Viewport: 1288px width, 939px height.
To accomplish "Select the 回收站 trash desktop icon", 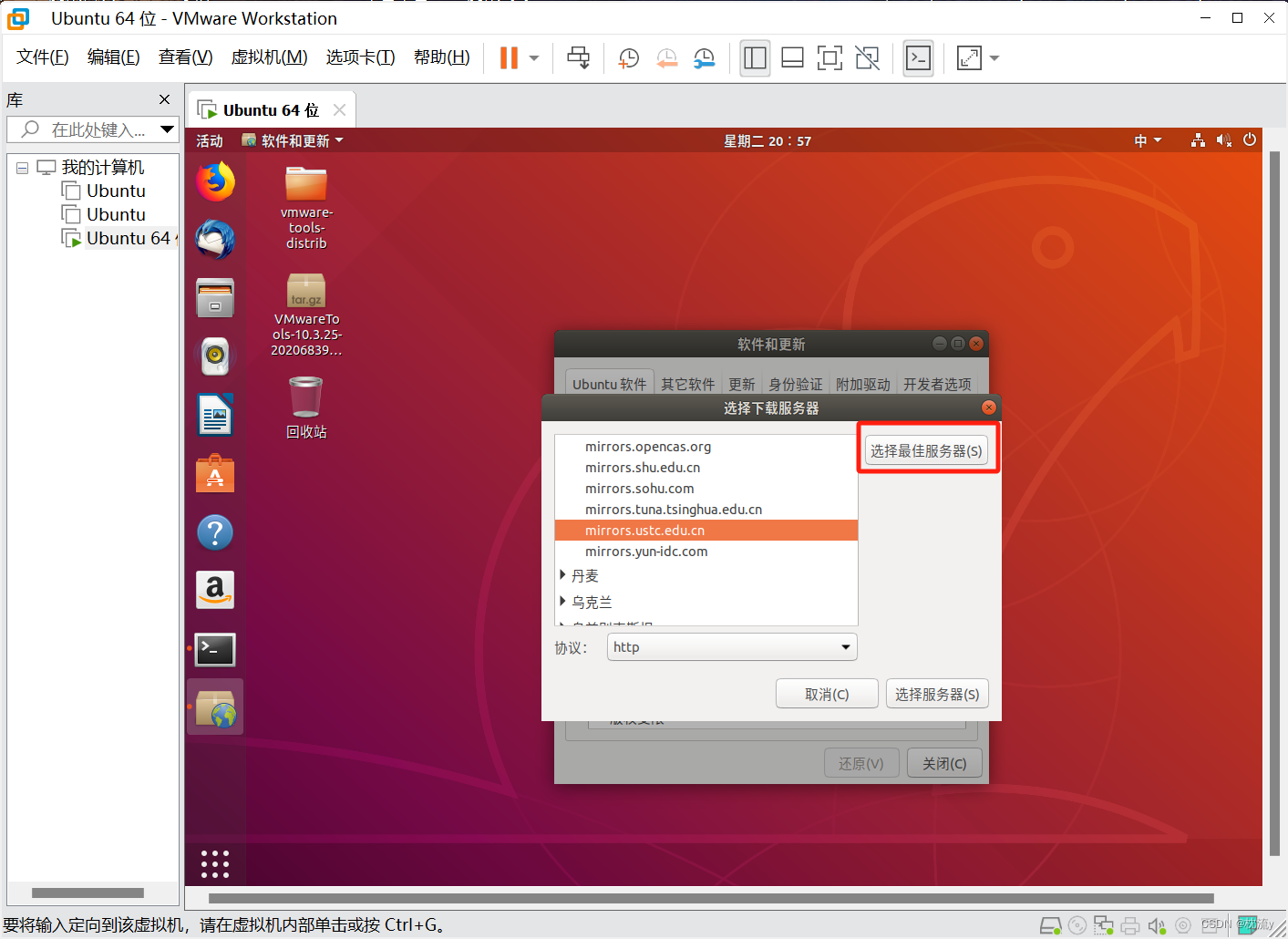I will (306, 408).
